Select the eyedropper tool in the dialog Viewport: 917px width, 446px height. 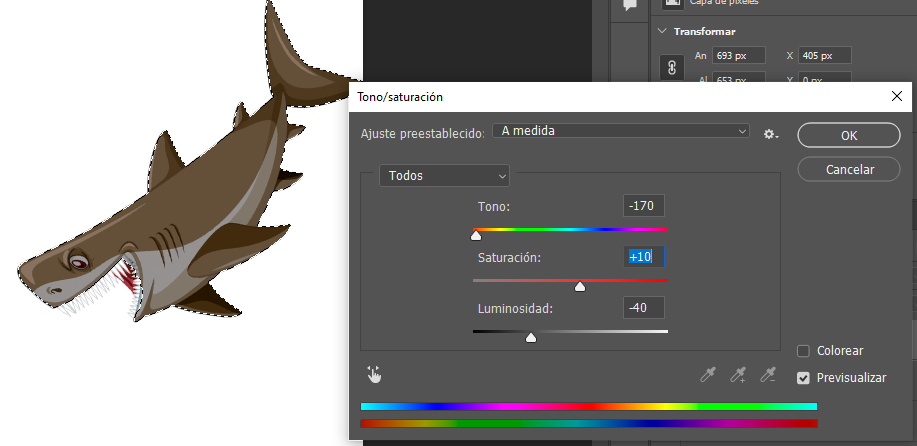(708, 375)
